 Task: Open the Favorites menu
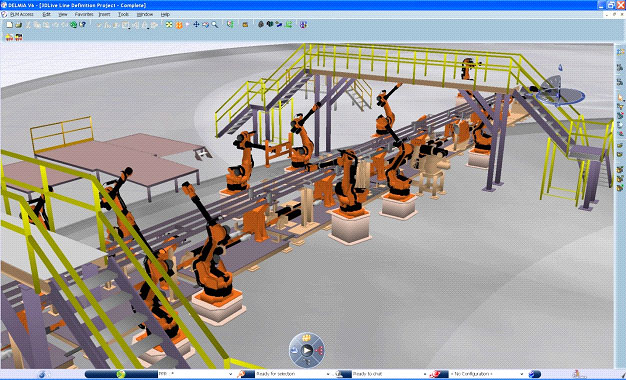pos(84,14)
